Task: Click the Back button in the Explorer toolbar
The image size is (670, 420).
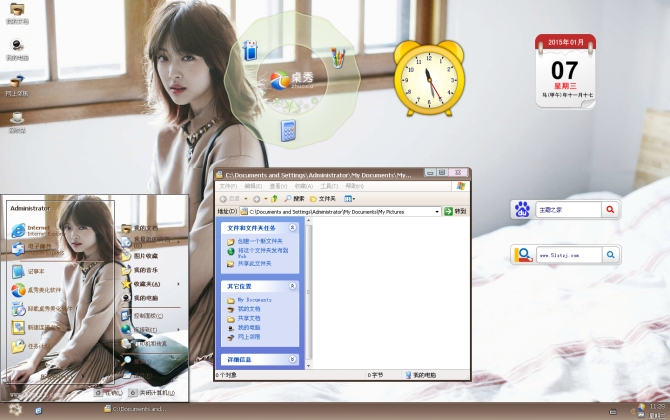Action: [230, 199]
